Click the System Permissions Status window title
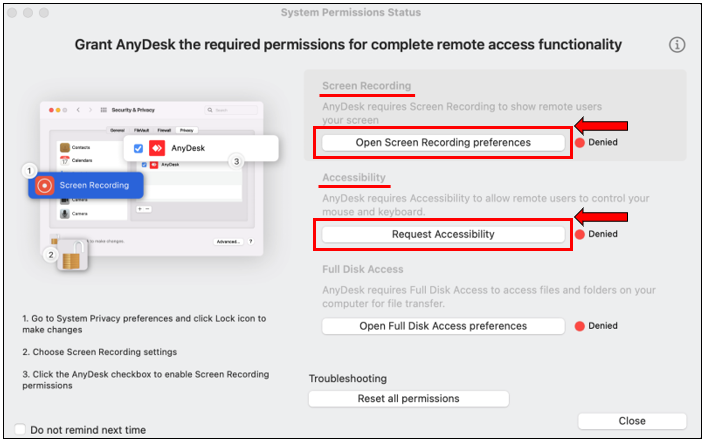Screen dimensions: 705x442 pos(351,13)
